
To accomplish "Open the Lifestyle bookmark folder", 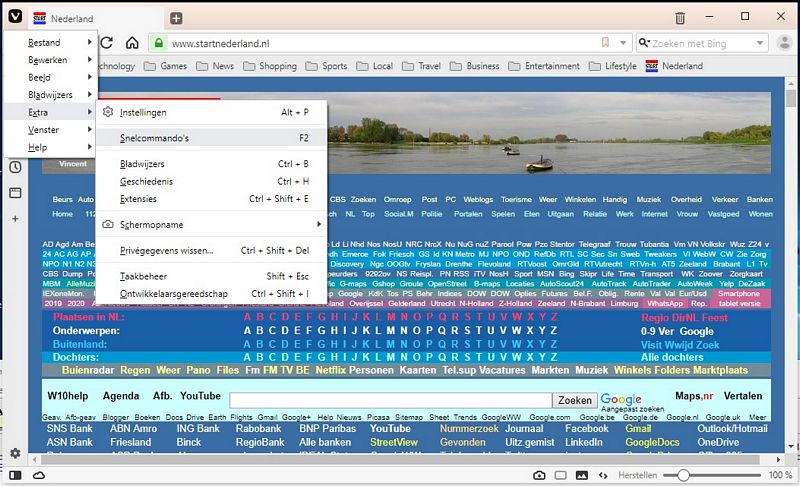I will (x=613, y=66).
